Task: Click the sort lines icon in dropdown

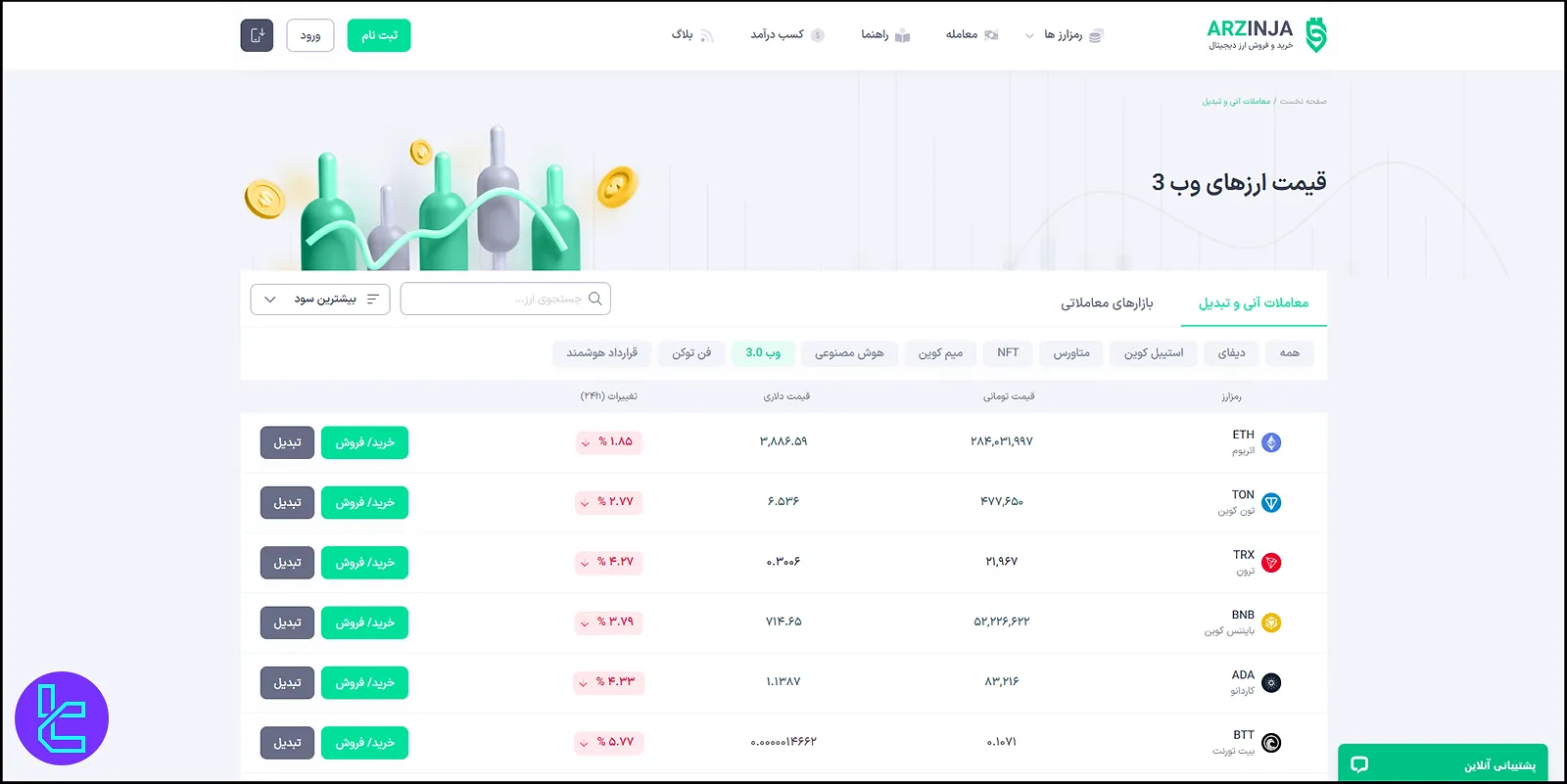Action: point(372,300)
